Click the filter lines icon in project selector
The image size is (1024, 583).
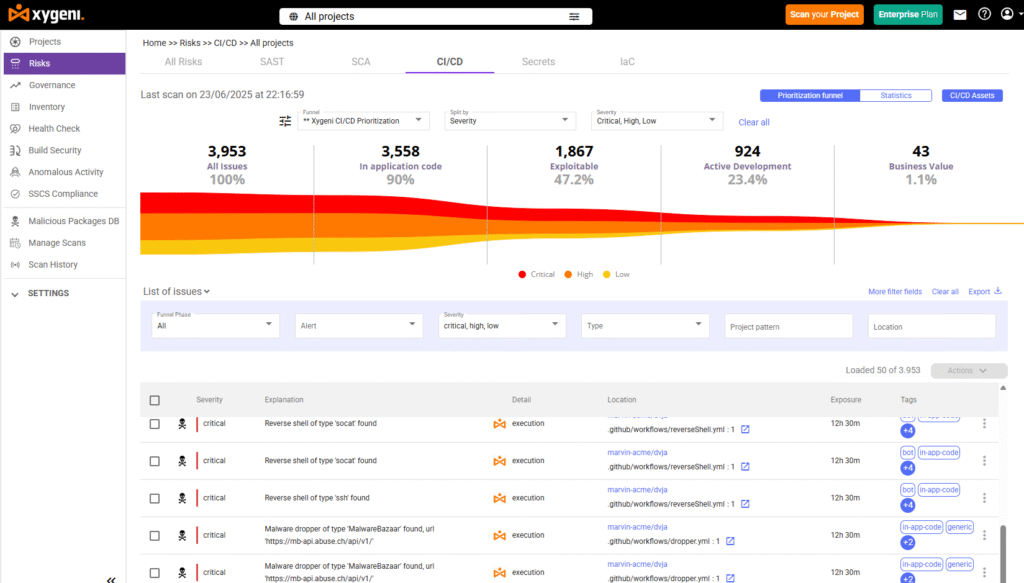[x=574, y=16]
